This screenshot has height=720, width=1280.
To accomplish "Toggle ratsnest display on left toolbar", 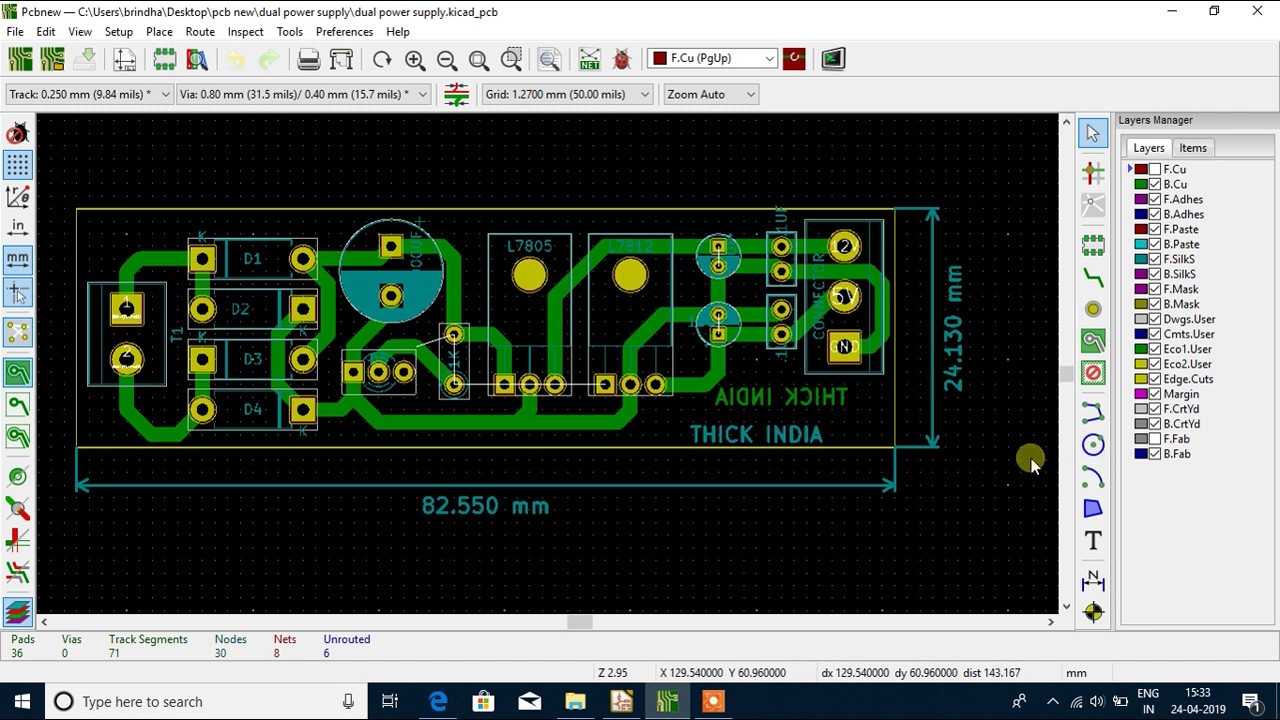I will click(17, 332).
